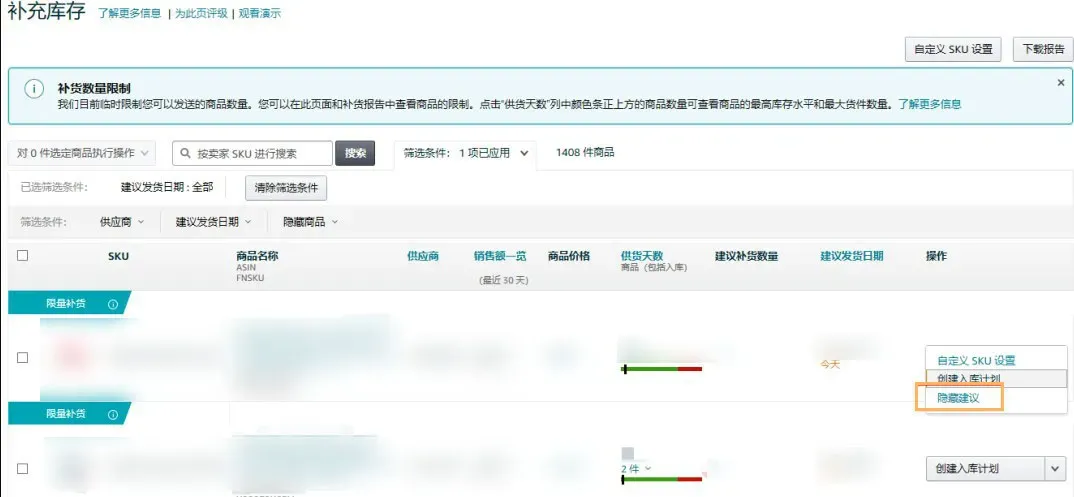Tick the select-all checkbox in the table header
1074x497 pixels.
[23, 255]
